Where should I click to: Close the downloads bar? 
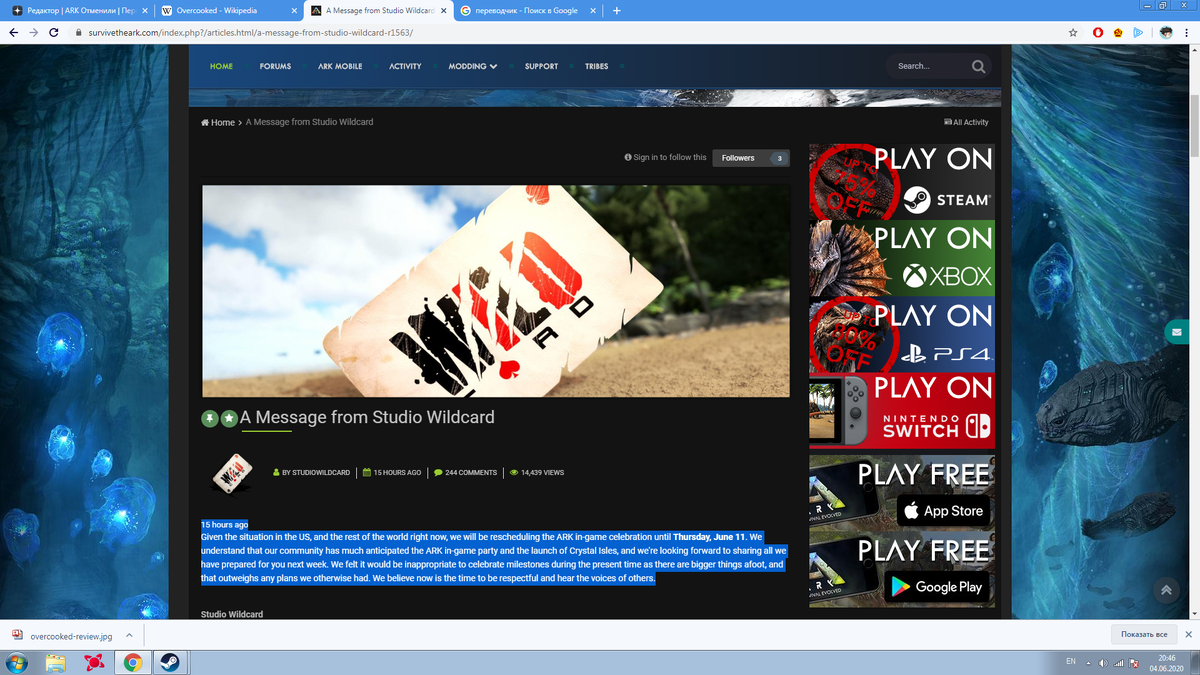[1188, 635]
